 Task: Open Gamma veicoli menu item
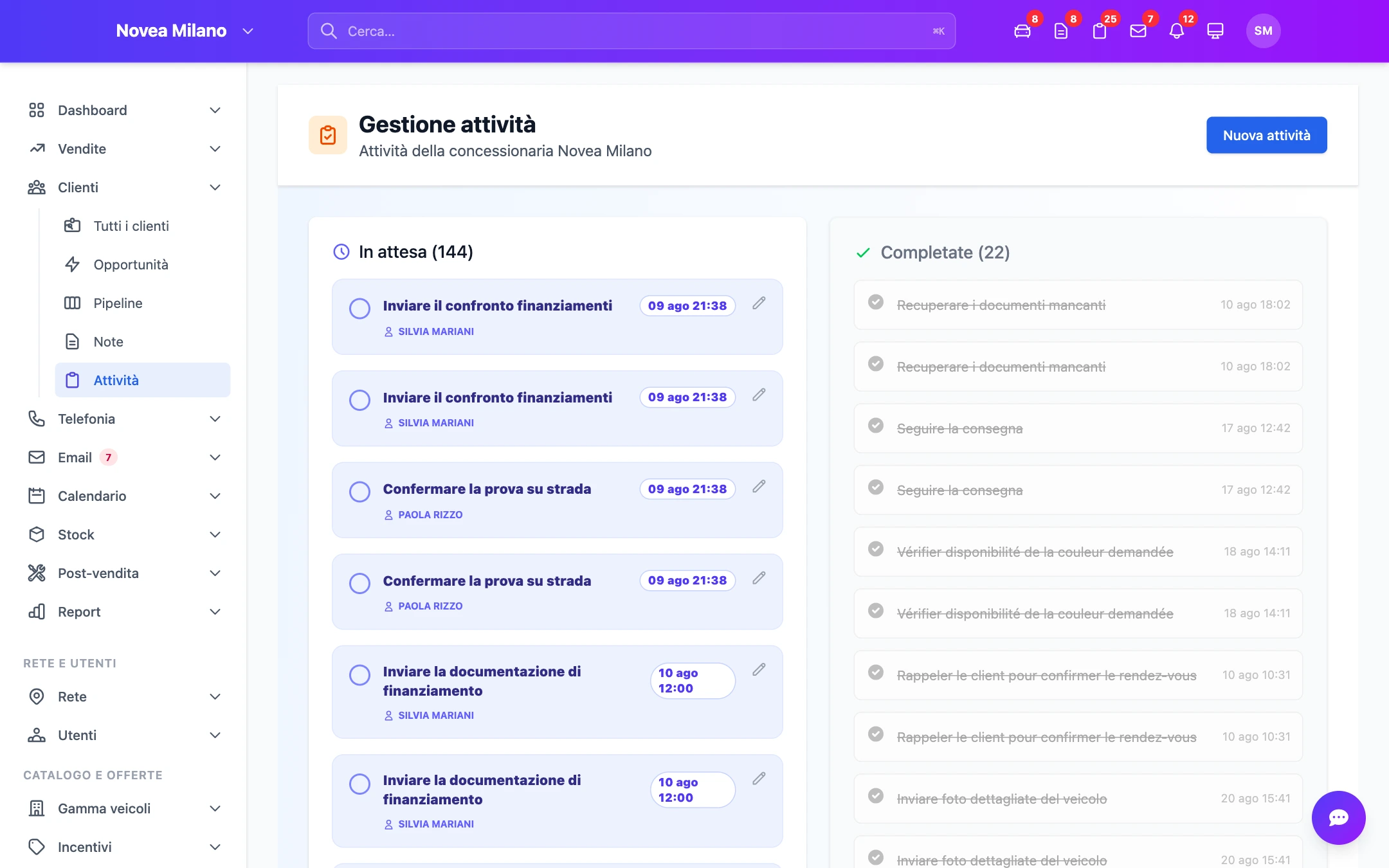(124, 808)
